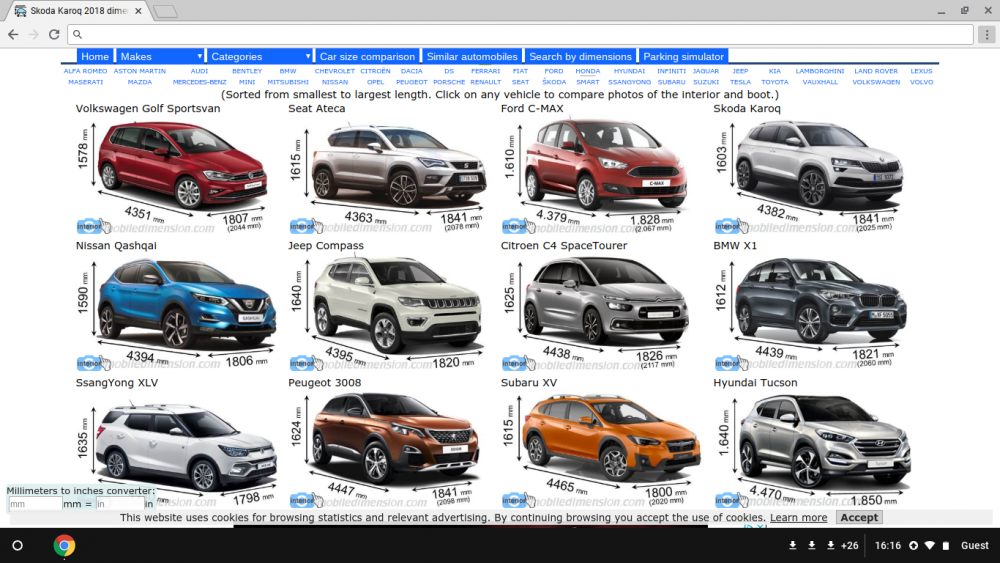The height and width of the screenshot is (563, 1000).
Task: Open interior icon for BMW X1
Action: pos(731,363)
